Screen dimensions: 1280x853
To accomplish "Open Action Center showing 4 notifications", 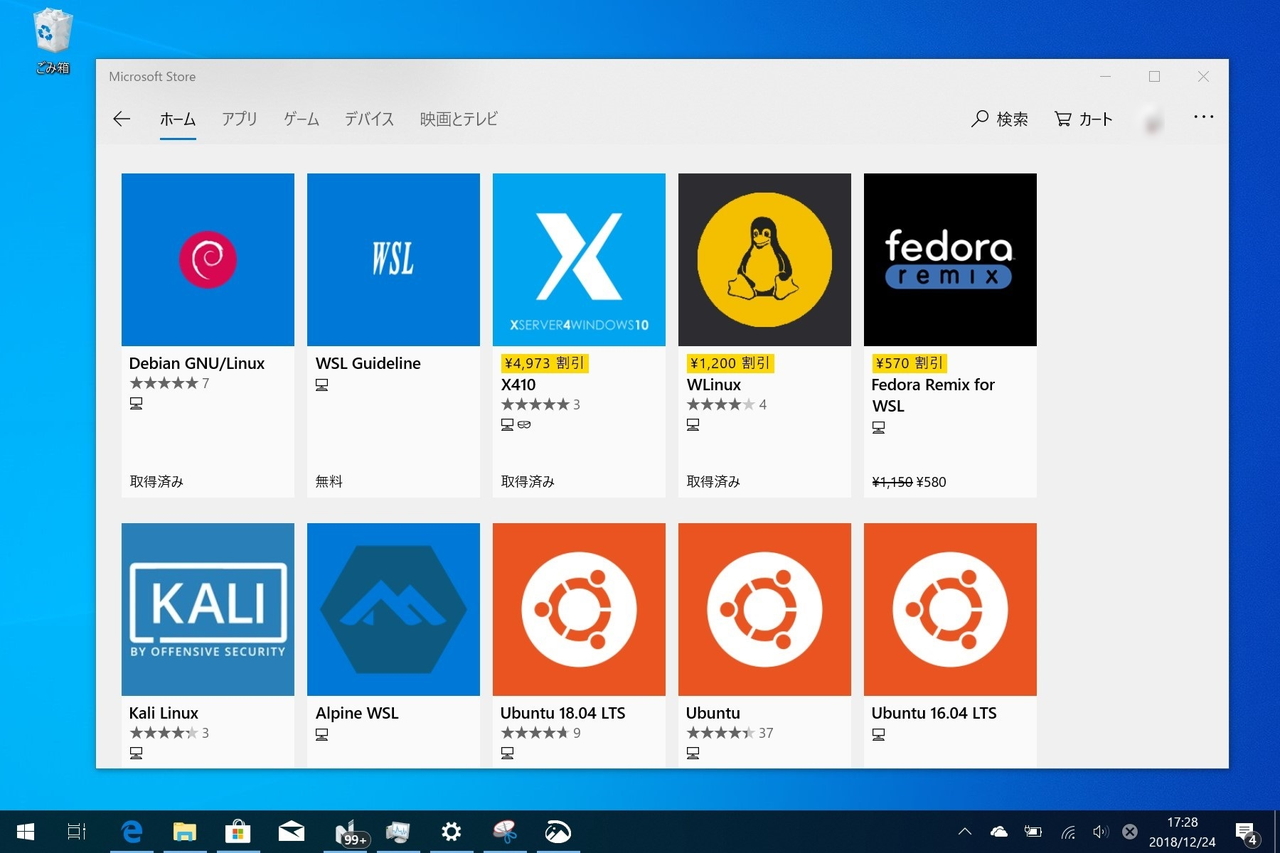I will click(x=1248, y=831).
